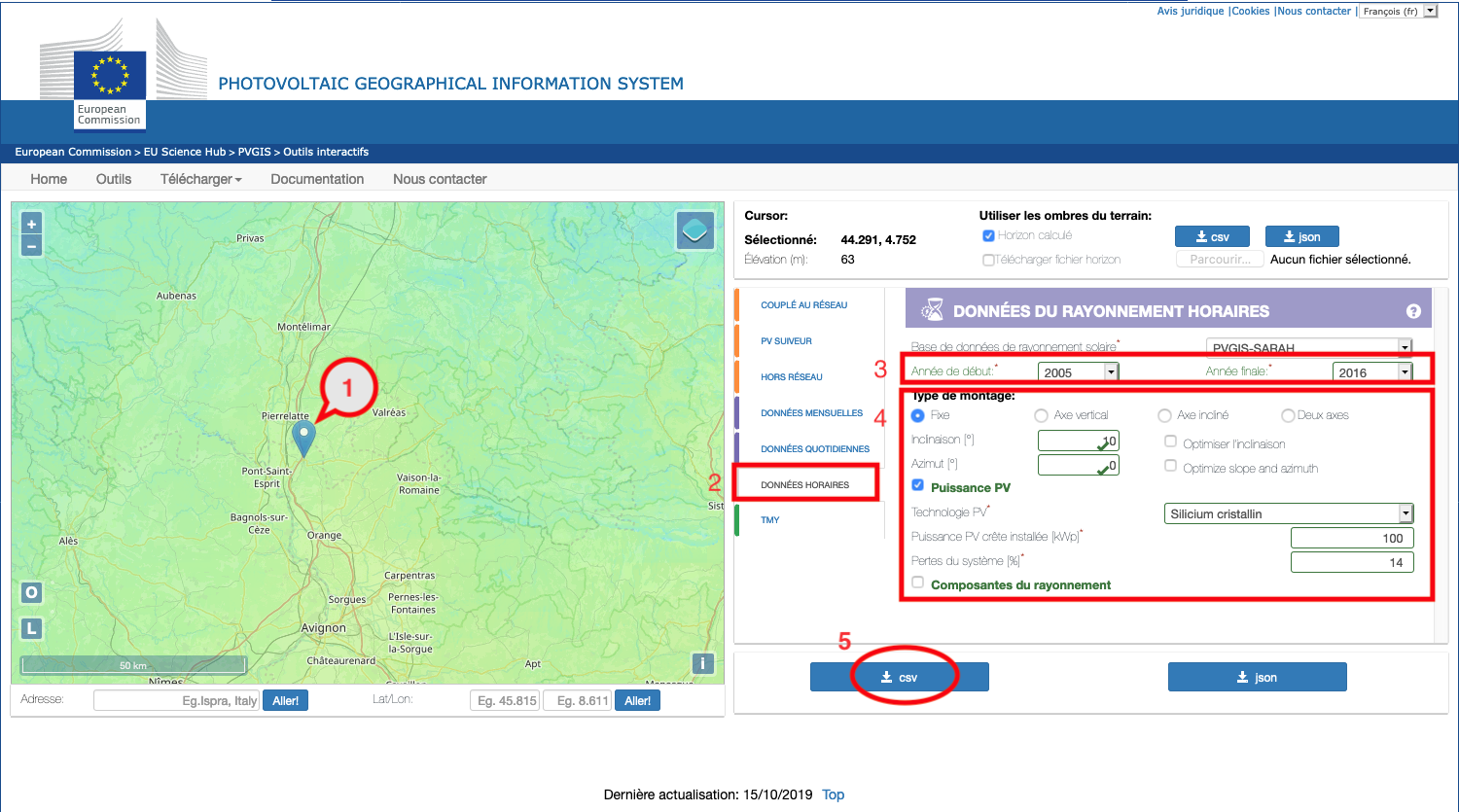
Task: Switch to the Données Horaires tab
Action: 804,484
